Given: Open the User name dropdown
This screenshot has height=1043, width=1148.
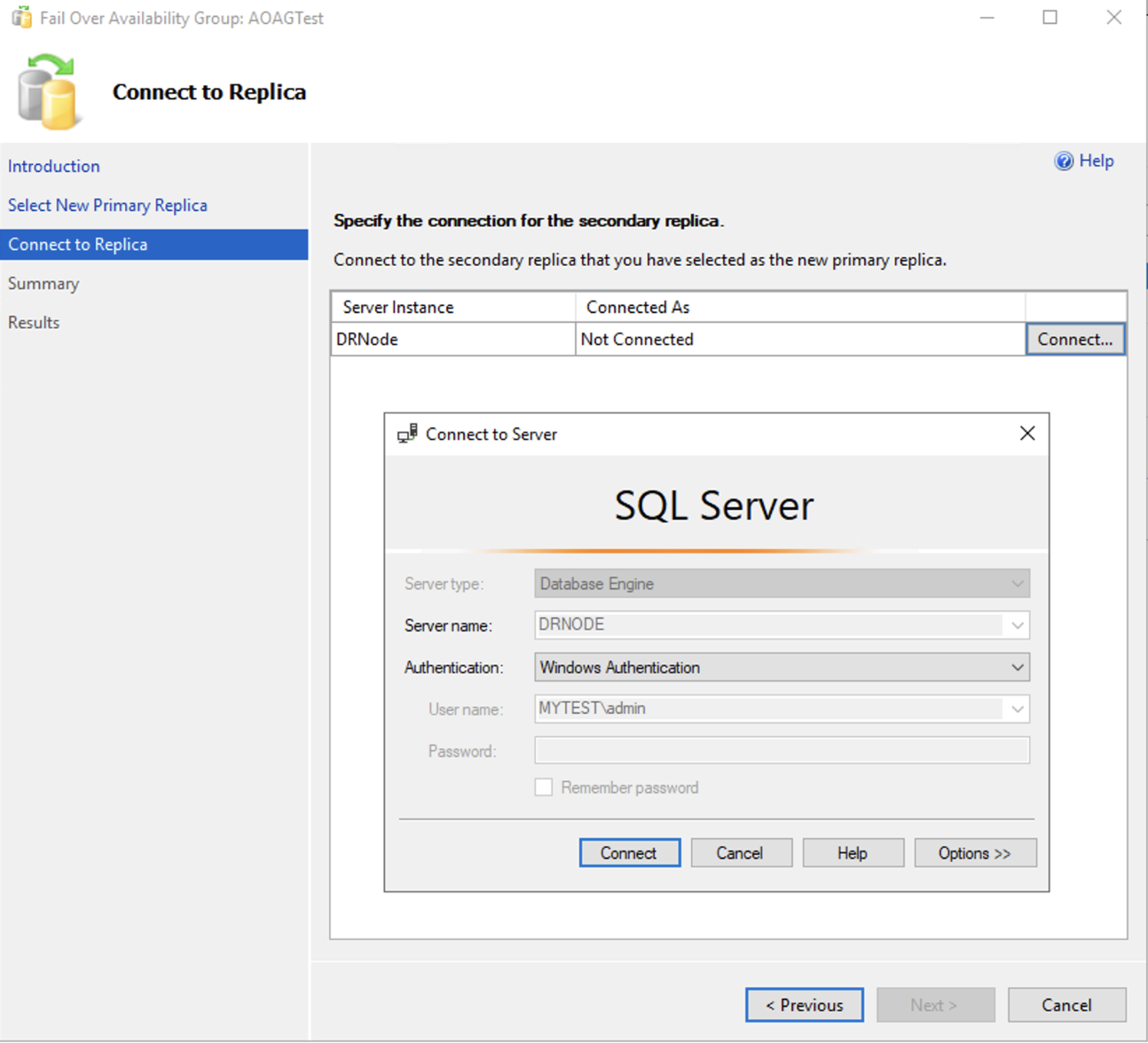Looking at the screenshot, I should tap(1017, 709).
